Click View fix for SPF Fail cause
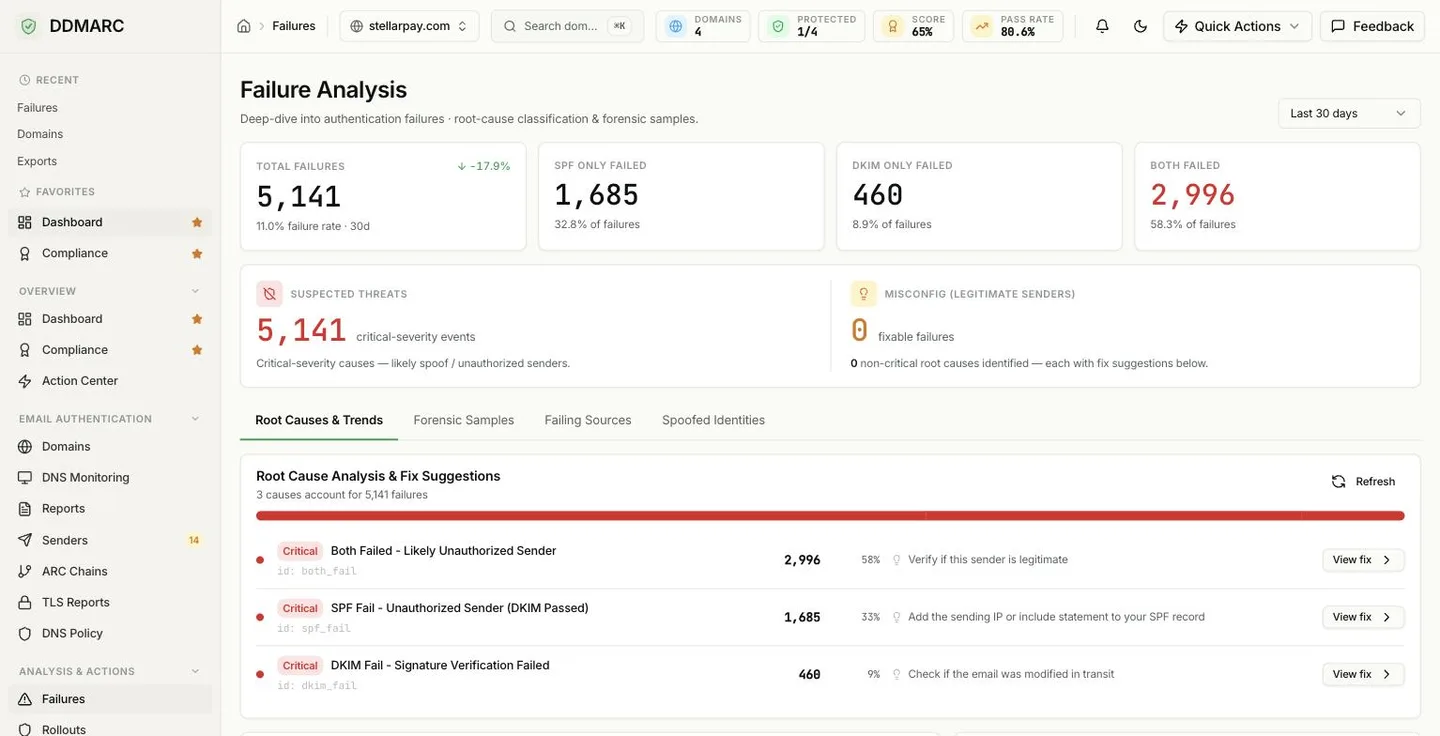Viewport: 1440px width, 736px height. 1363,617
